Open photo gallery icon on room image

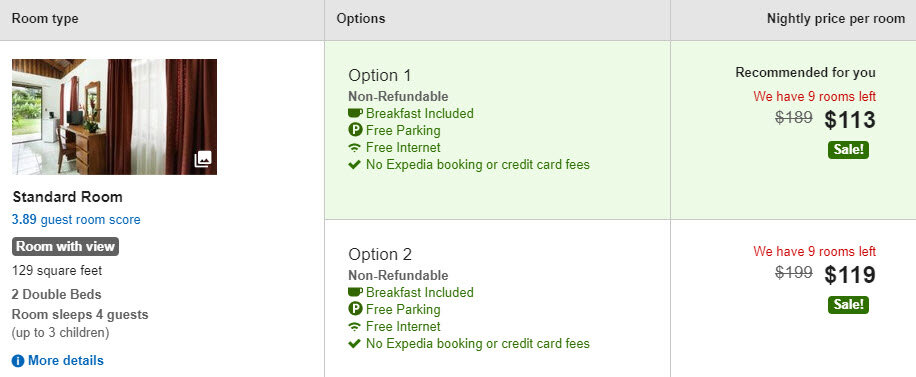coord(203,159)
